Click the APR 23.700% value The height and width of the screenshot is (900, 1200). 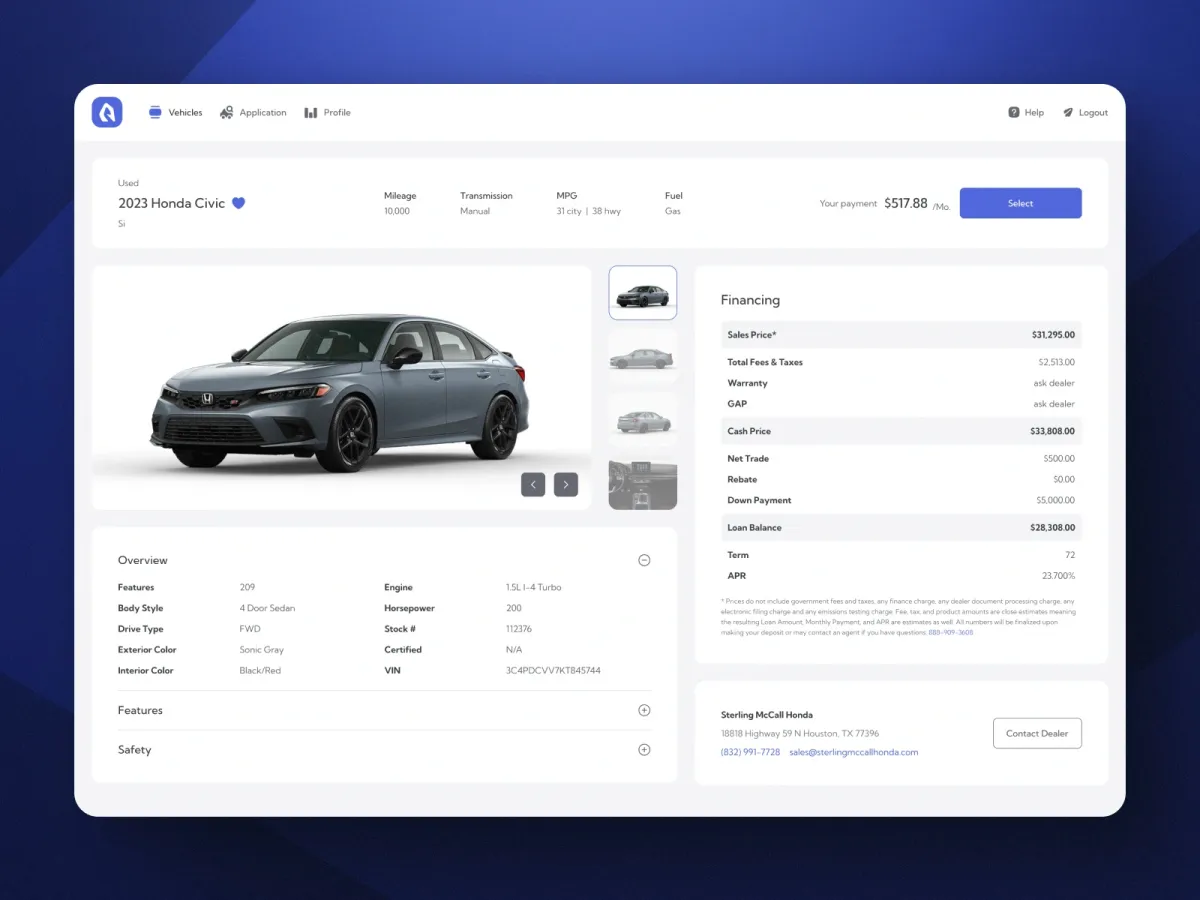tap(1059, 575)
